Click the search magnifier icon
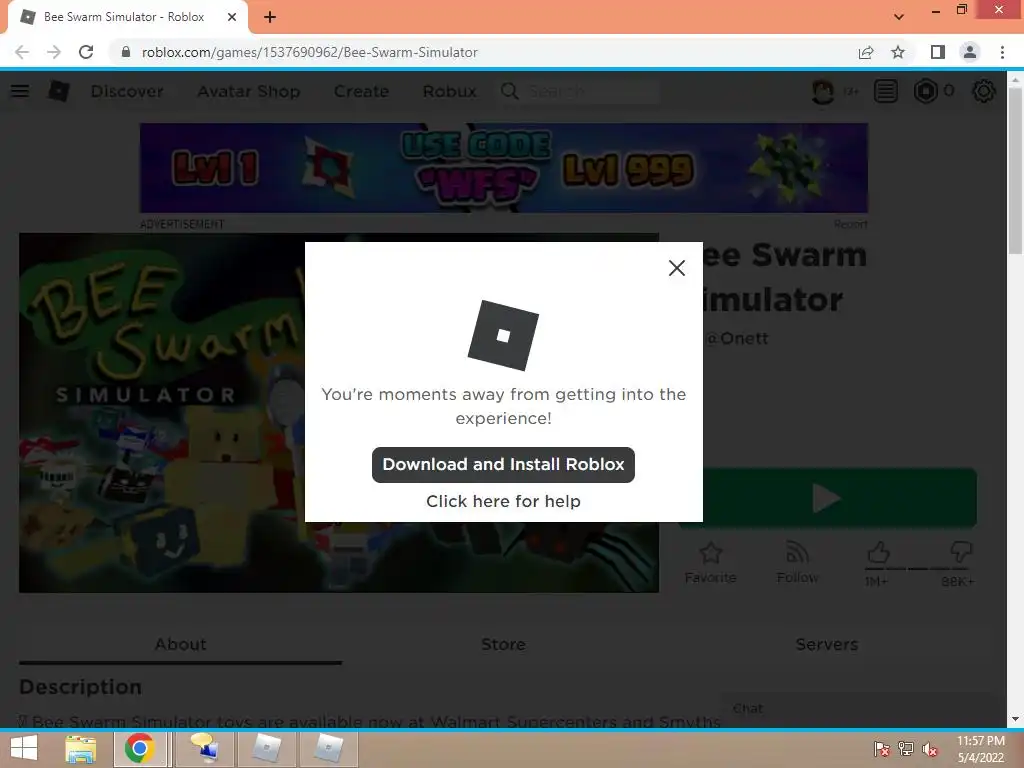Image resolution: width=1024 pixels, height=768 pixels. click(x=510, y=91)
